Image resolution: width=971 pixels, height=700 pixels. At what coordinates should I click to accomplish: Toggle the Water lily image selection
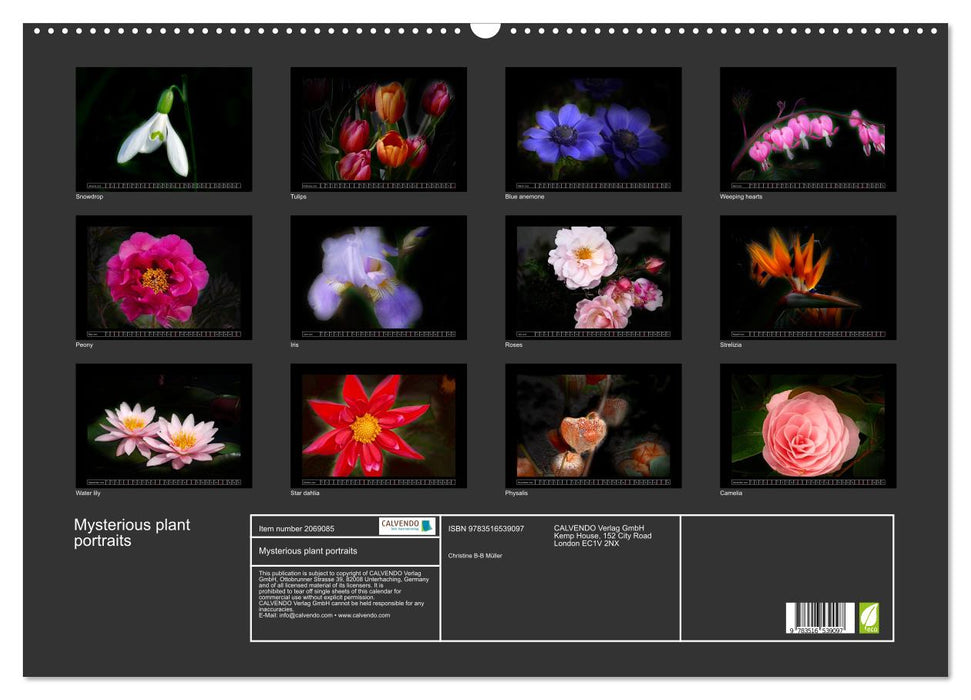[165, 424]
